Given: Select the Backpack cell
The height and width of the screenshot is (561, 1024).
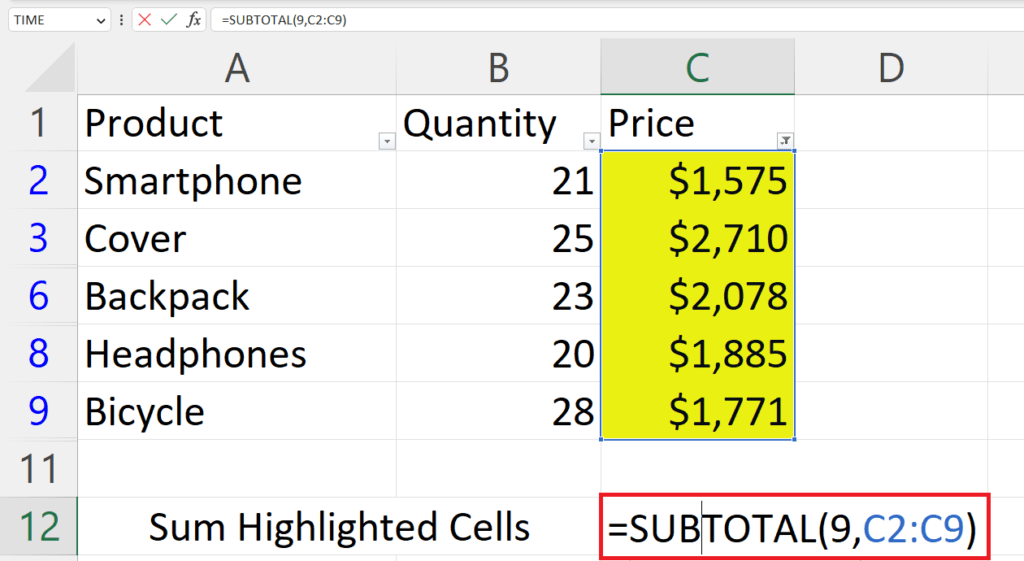Looking at the screenshot, I should click(x=237, y=295).
